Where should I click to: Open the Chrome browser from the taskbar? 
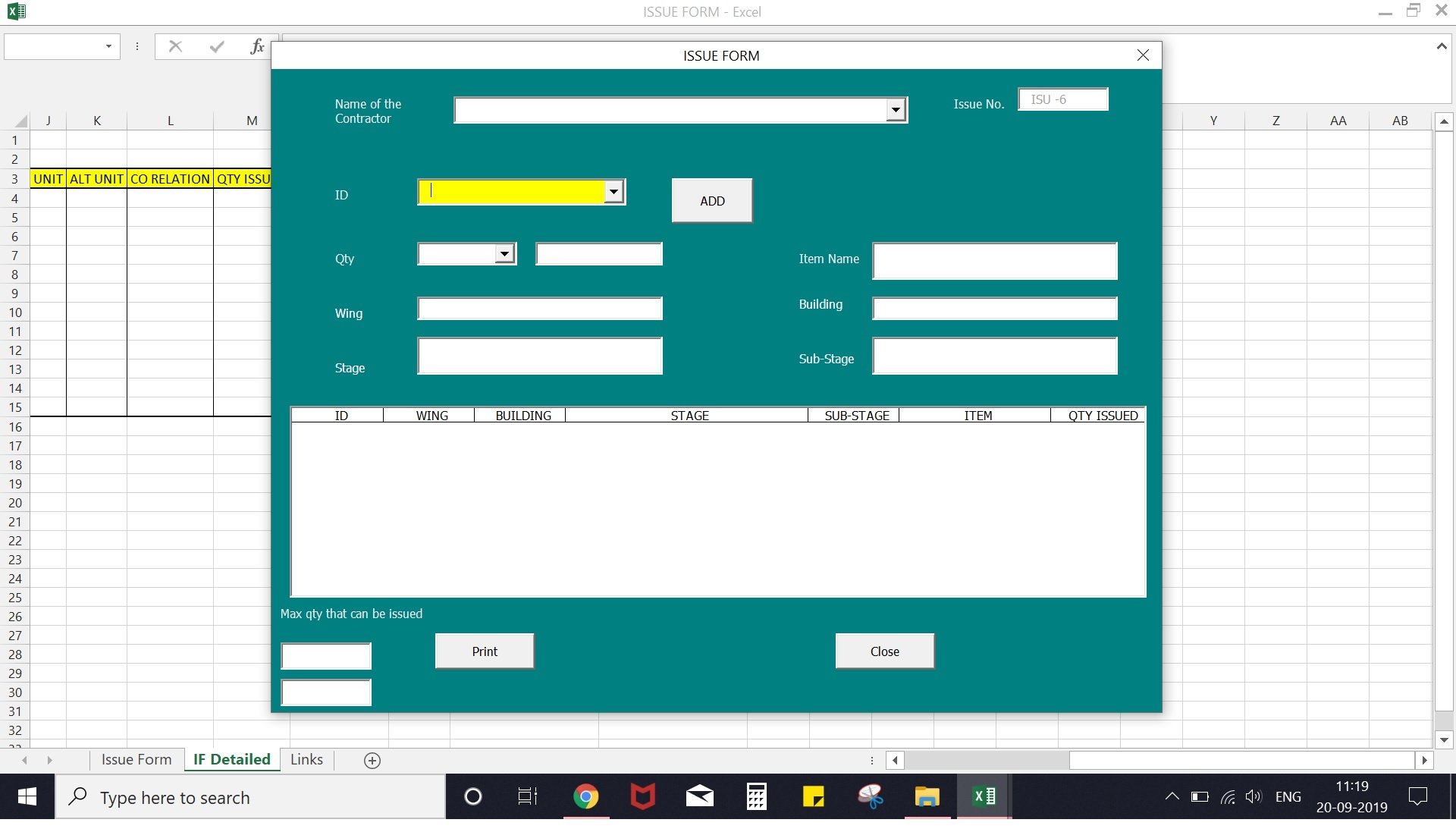[585, 796]
